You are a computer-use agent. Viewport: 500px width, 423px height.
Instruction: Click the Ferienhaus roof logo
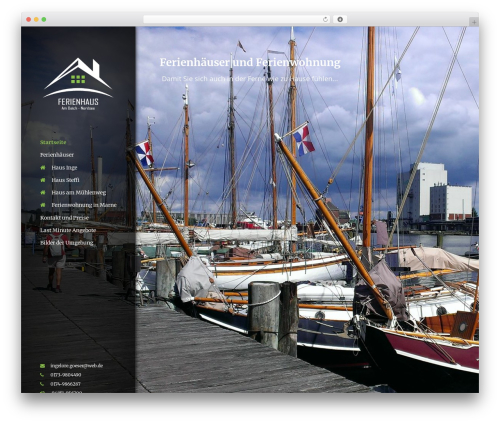[78, 84]
